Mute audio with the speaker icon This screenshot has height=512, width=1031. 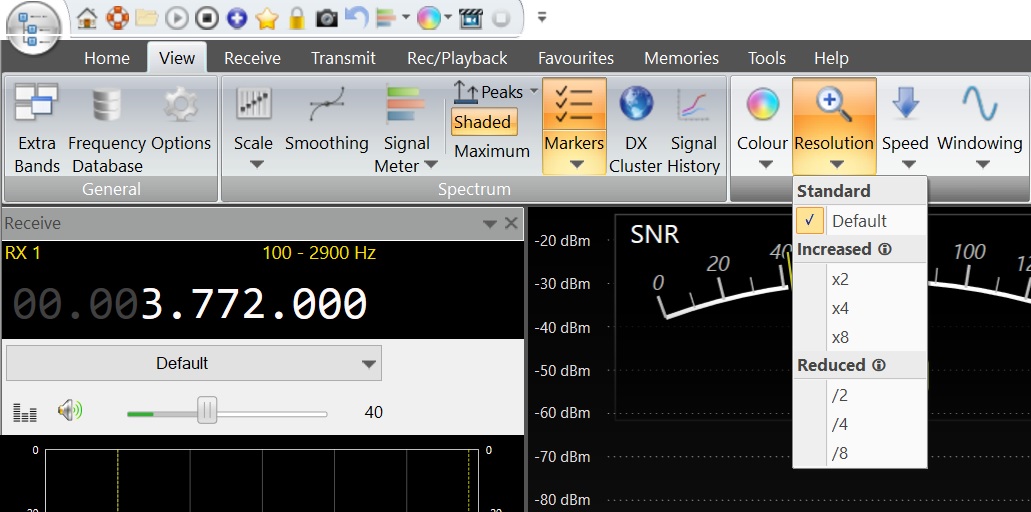(69, 411)
